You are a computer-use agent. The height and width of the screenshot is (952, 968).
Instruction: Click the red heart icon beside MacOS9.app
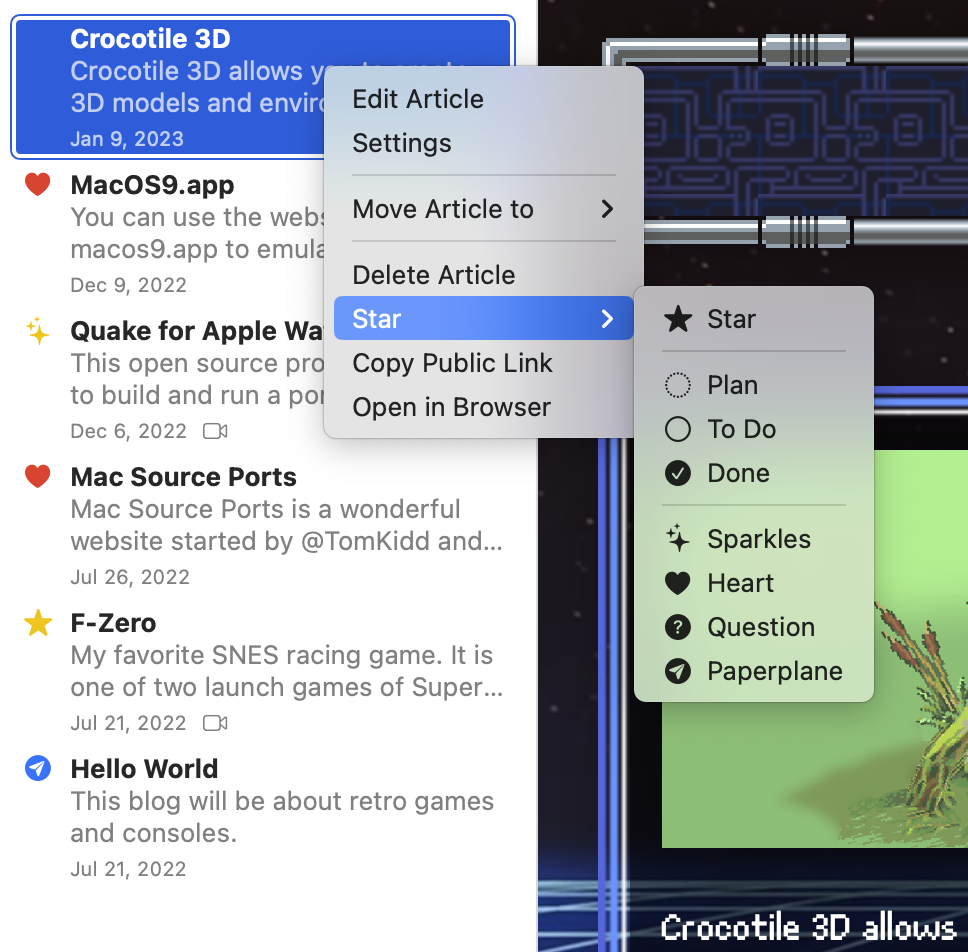[37, 185]
